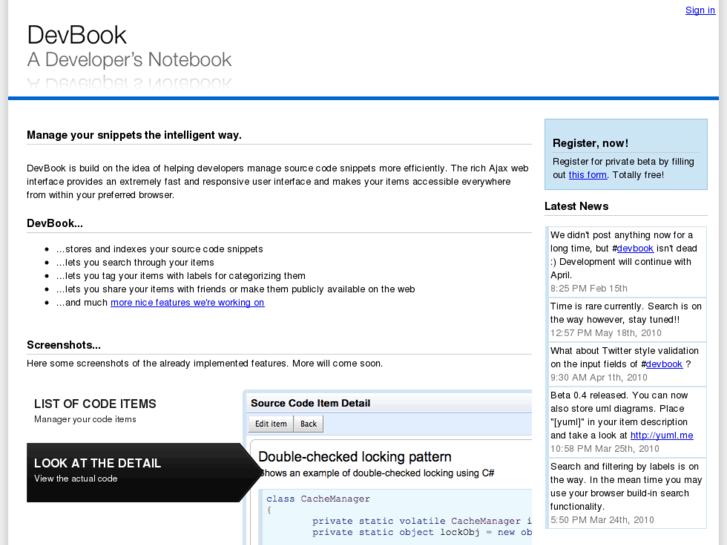
Task: Click the 9:30 AM Apr 1th, 2010 timestamp
Action: click(x=598, y=377)
